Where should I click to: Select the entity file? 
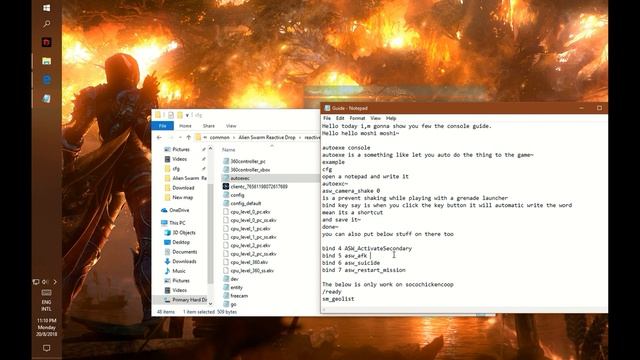pos(236,287)
